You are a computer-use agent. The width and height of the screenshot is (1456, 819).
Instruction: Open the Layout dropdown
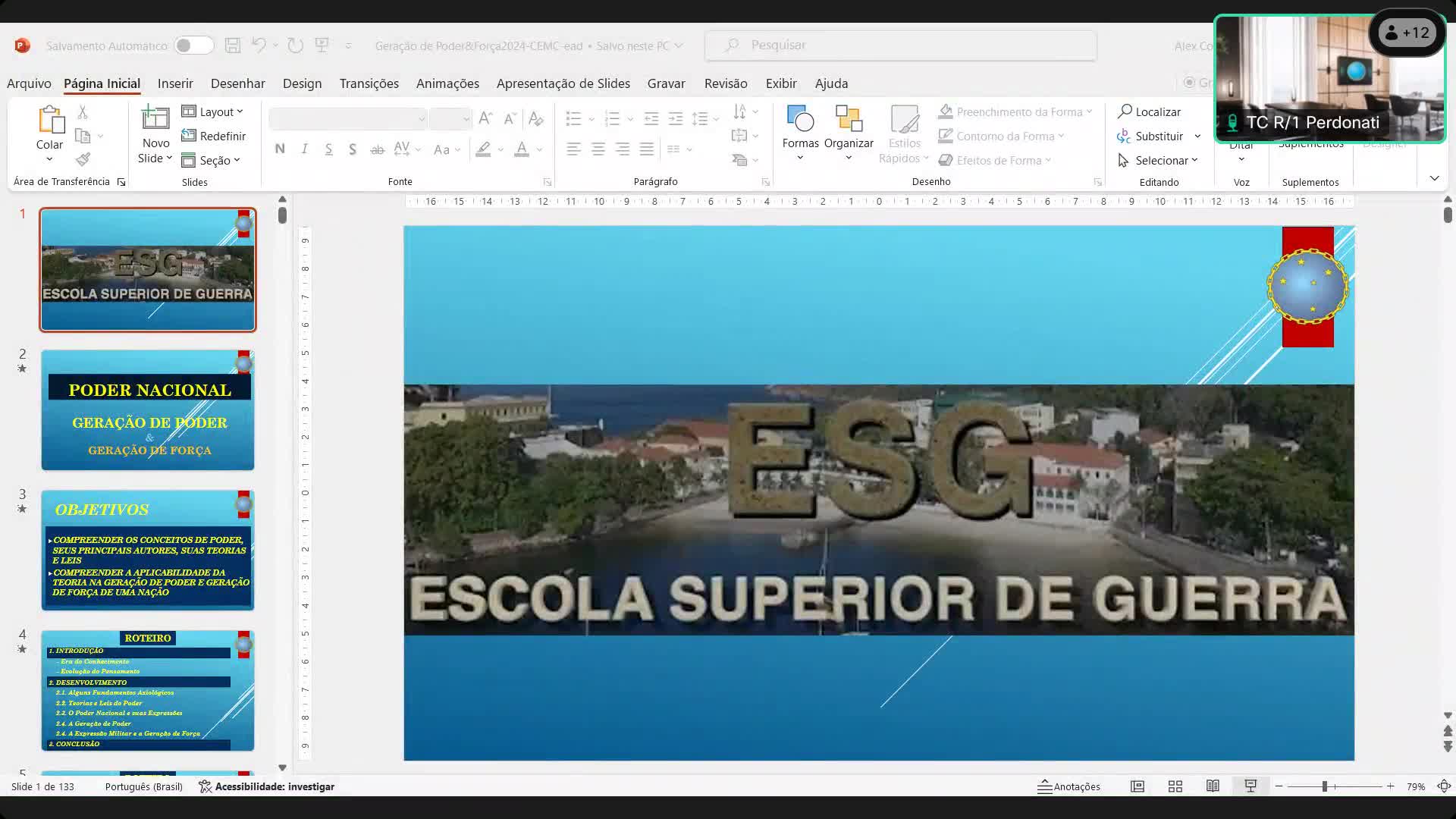212,111
